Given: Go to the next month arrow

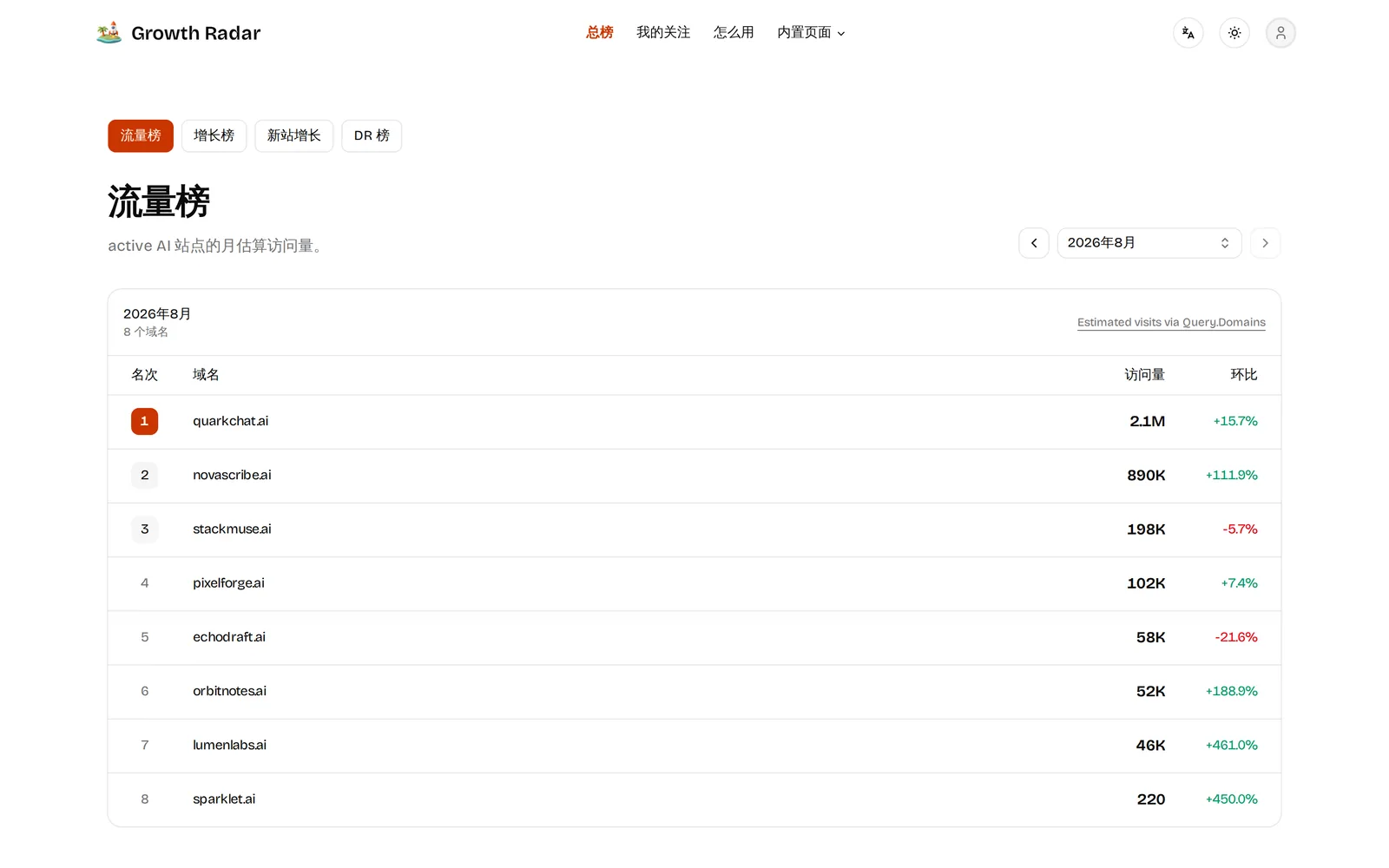Looking at the screenshot, I should click(x=1266, y=243).
